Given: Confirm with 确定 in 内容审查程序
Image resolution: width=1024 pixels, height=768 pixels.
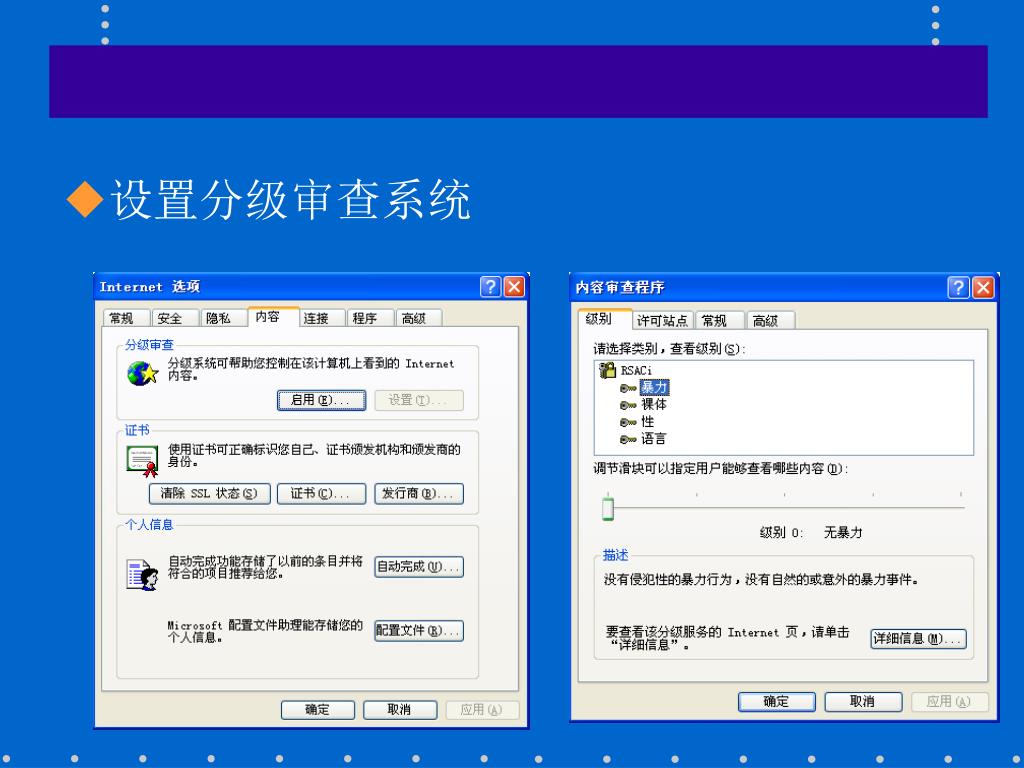Looking at the screenshot, I should point(776,702).
